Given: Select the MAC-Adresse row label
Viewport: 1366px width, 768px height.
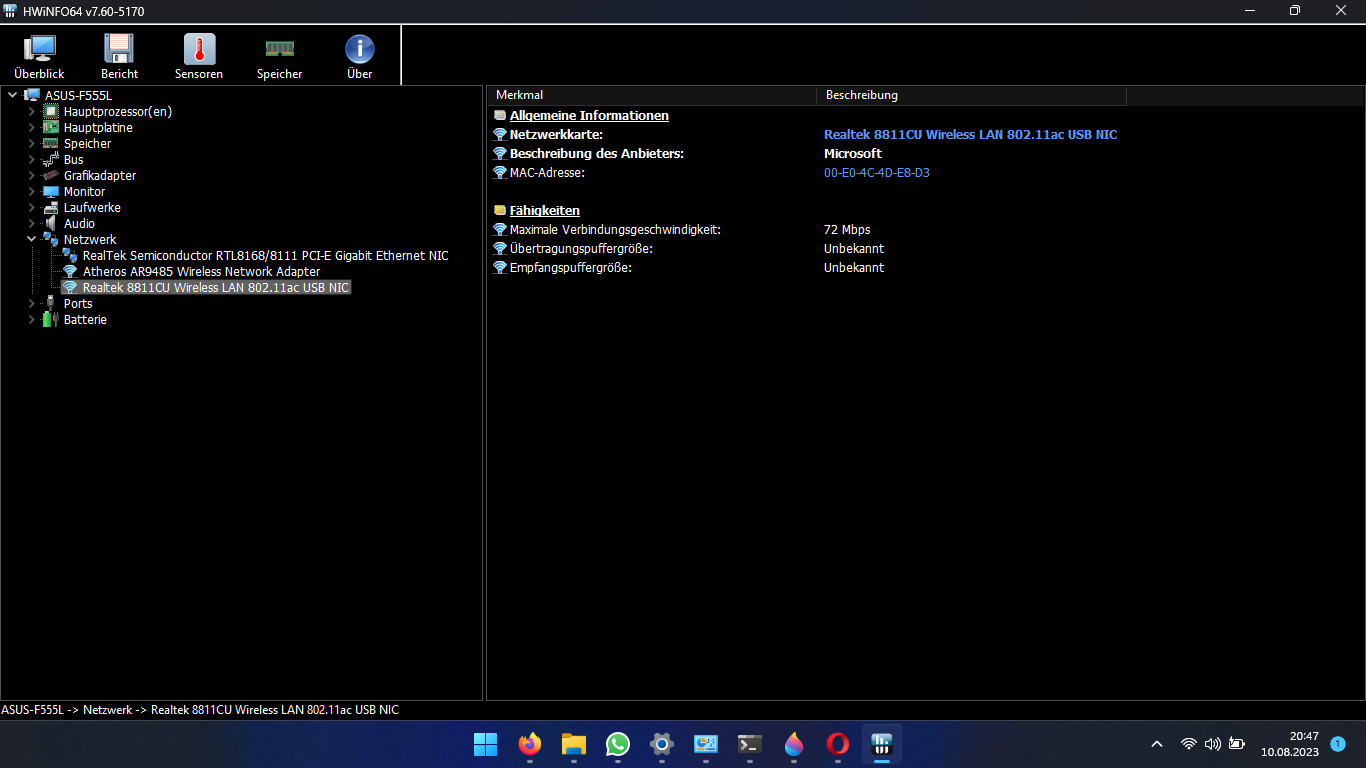Looking at the screenshot, I should pyautogui.click(x=547, y=173).
